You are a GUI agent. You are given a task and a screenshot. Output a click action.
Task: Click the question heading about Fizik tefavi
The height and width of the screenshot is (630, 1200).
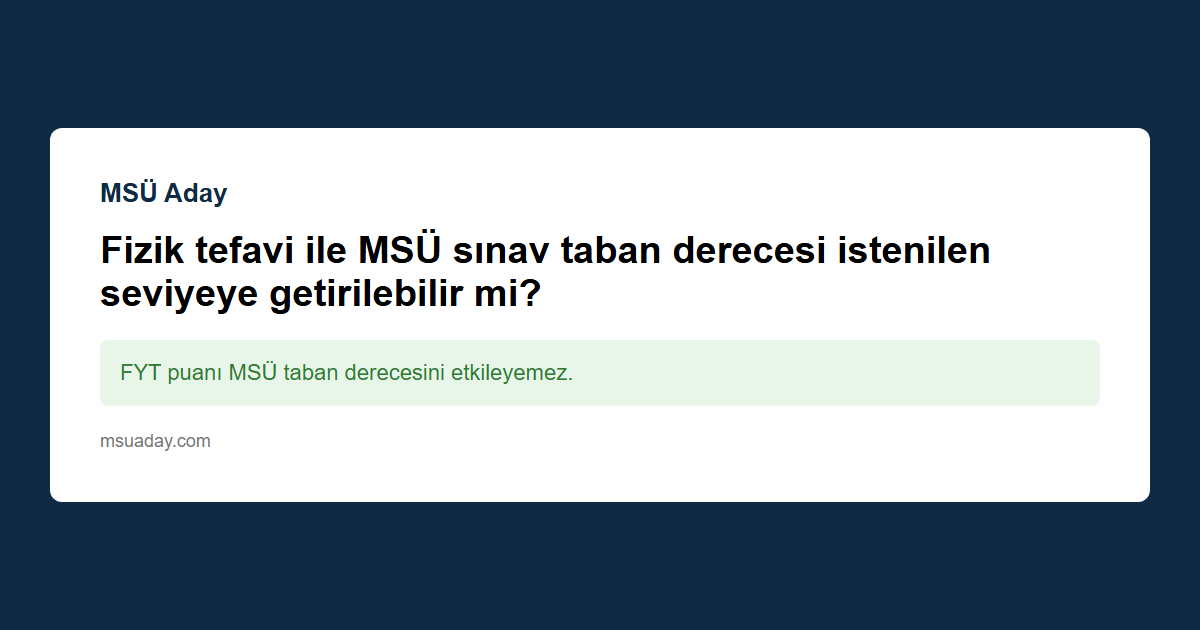545,272
